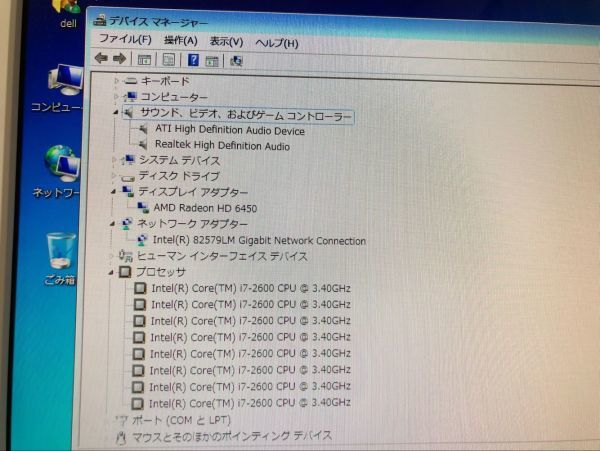Click the speaker icon of サウンド category

[x=128, y=112]
